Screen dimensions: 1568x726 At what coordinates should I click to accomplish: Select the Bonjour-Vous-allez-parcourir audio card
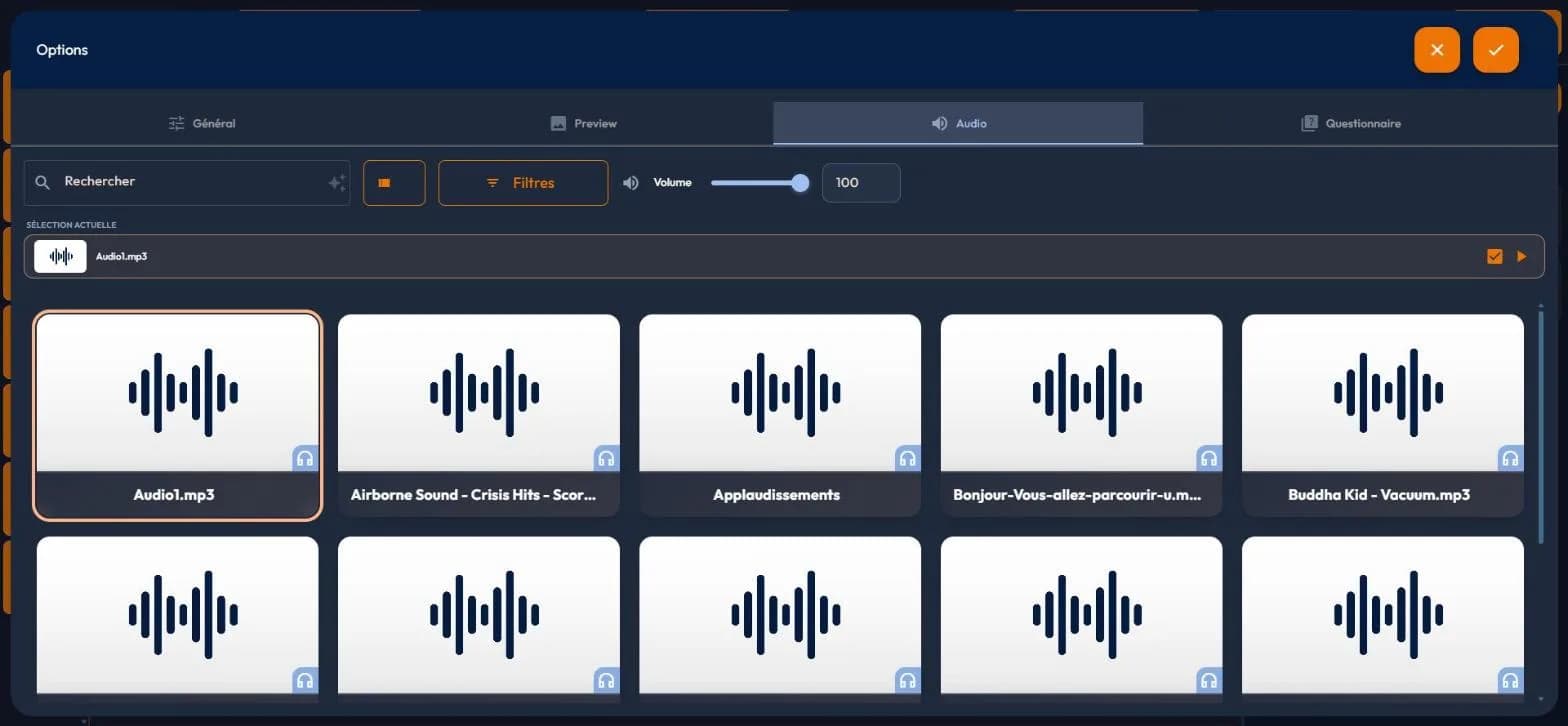[1082, 416]
